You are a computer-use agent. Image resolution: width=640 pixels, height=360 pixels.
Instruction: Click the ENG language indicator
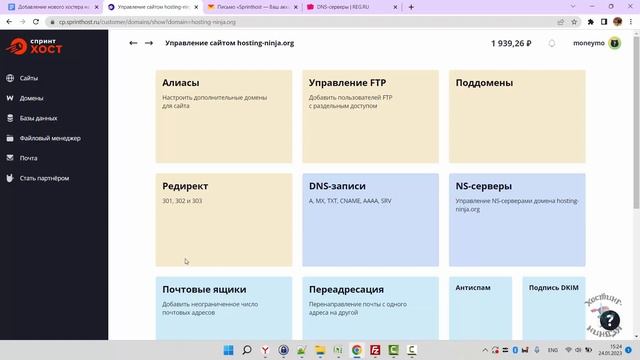pos(553,350)
